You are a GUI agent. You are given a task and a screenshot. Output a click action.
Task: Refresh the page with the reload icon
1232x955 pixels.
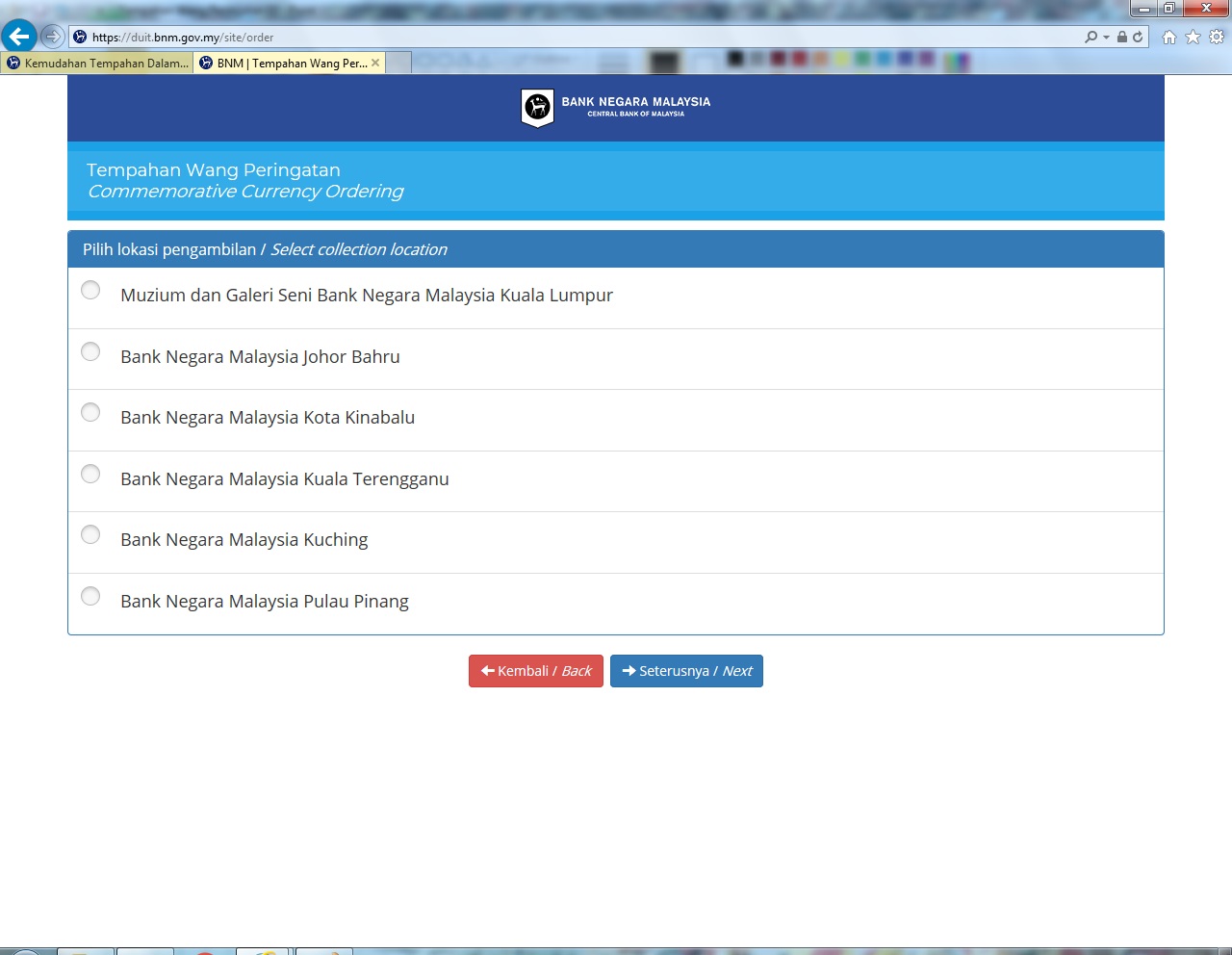(x=1138, y=37)
